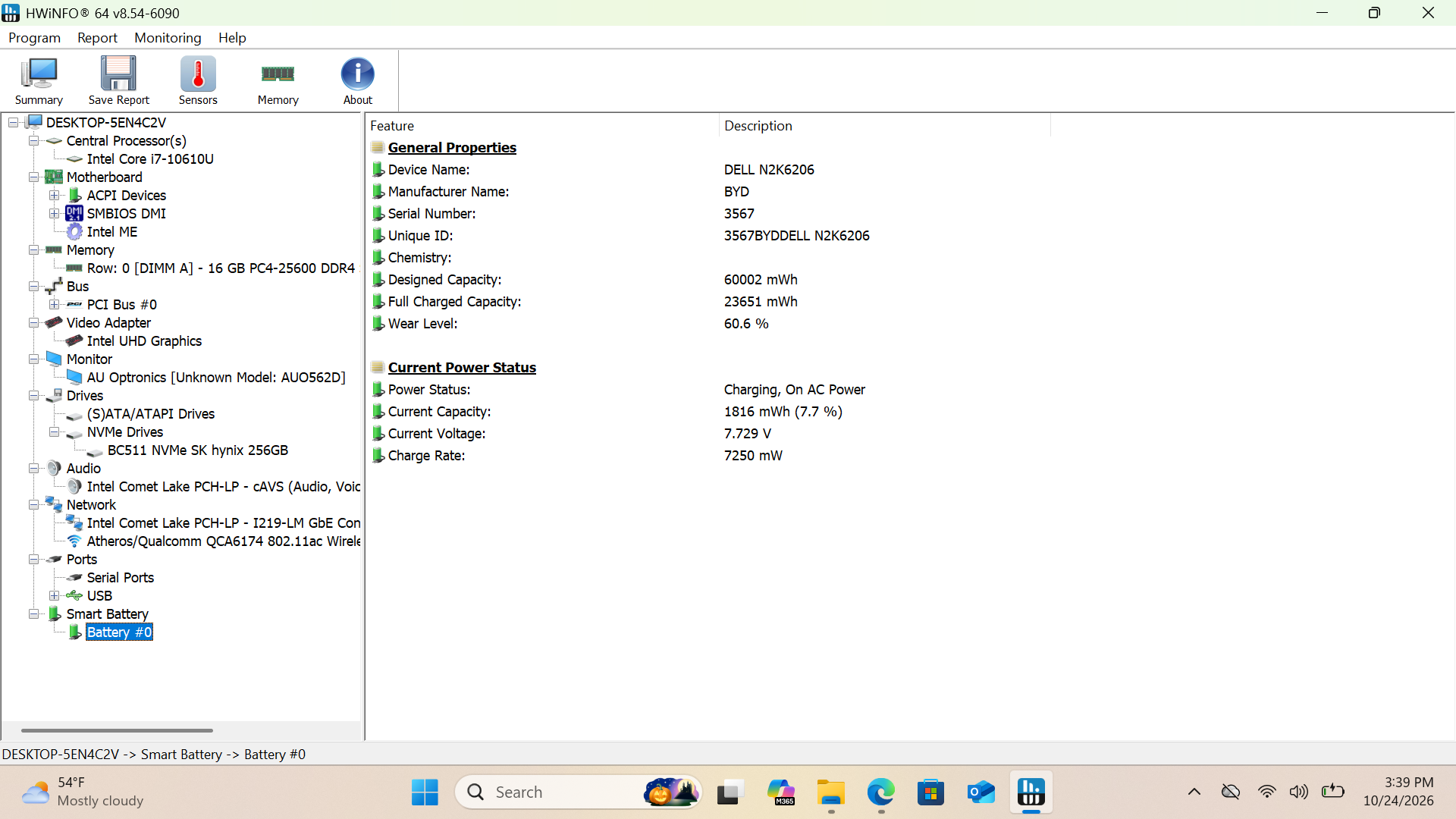The width and height of the screenshot is (1456, 819).
Task: Click the Windows Start button
Action: pyautogui.click(x=425, y=792)
